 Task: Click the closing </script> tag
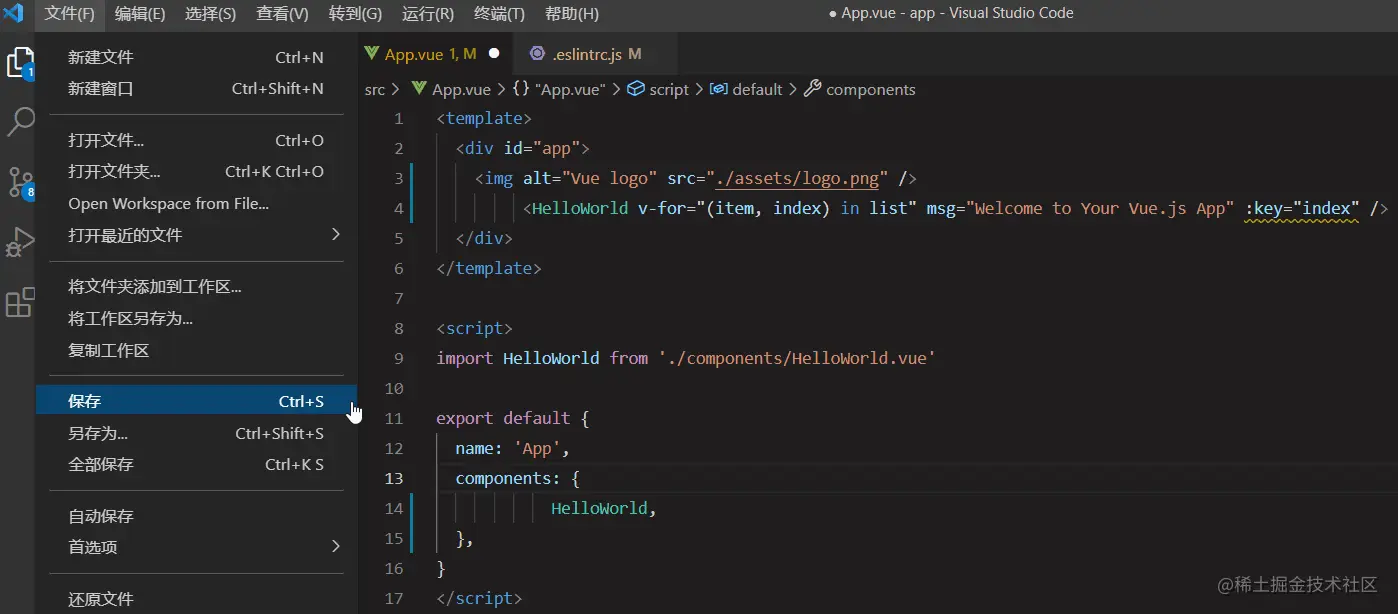(x=479, y=598)
